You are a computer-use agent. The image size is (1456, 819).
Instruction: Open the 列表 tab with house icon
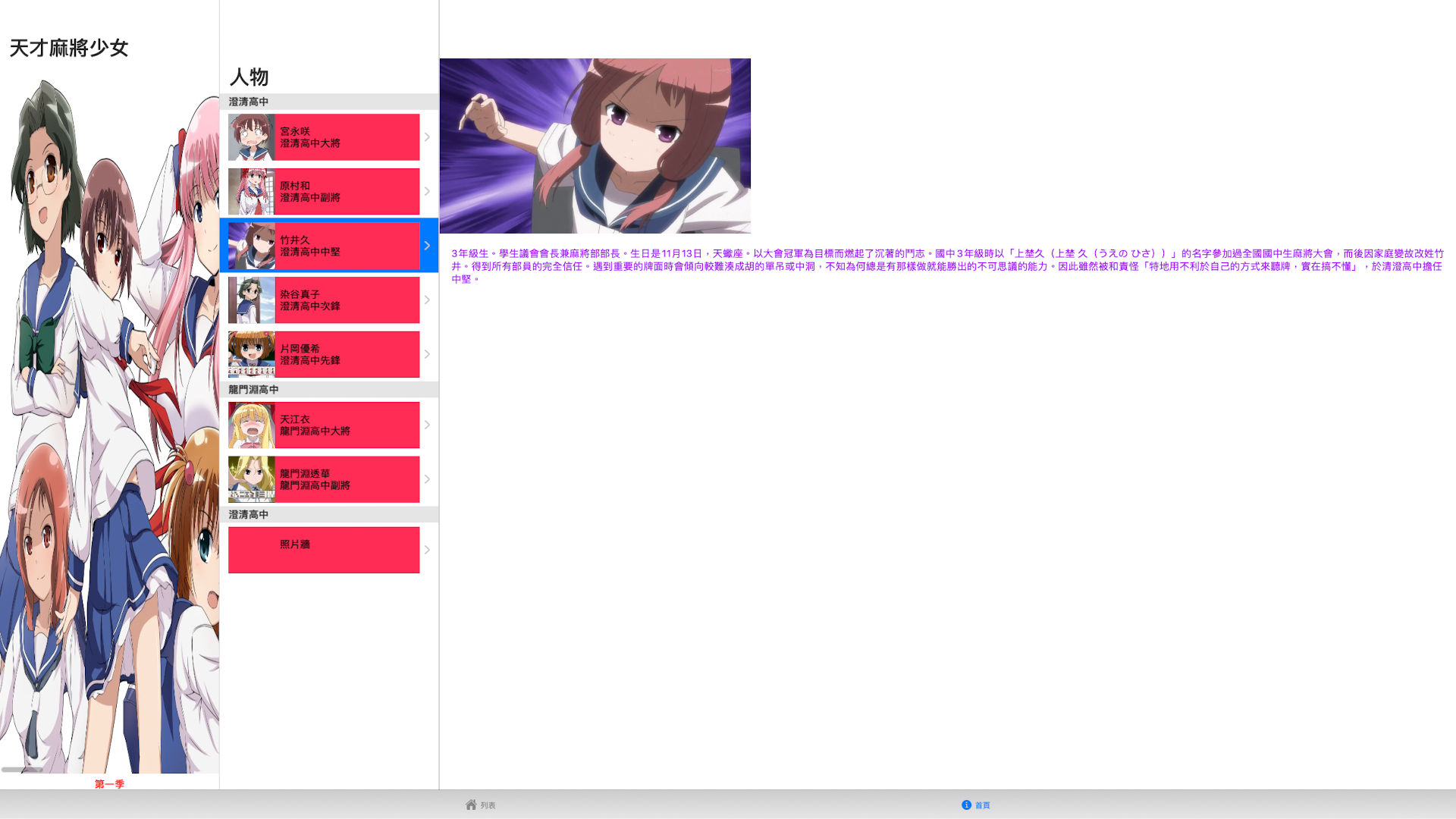click(x=481, y=805)
